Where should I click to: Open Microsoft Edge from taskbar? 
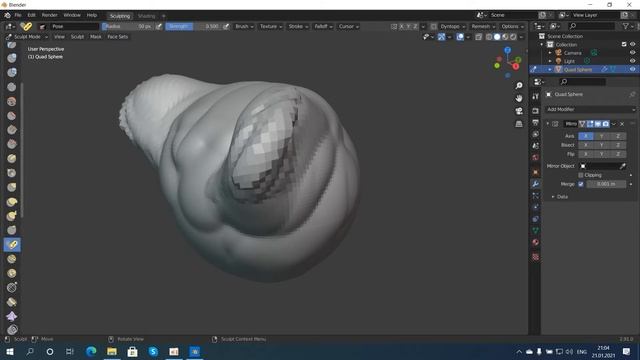point(91,351)
